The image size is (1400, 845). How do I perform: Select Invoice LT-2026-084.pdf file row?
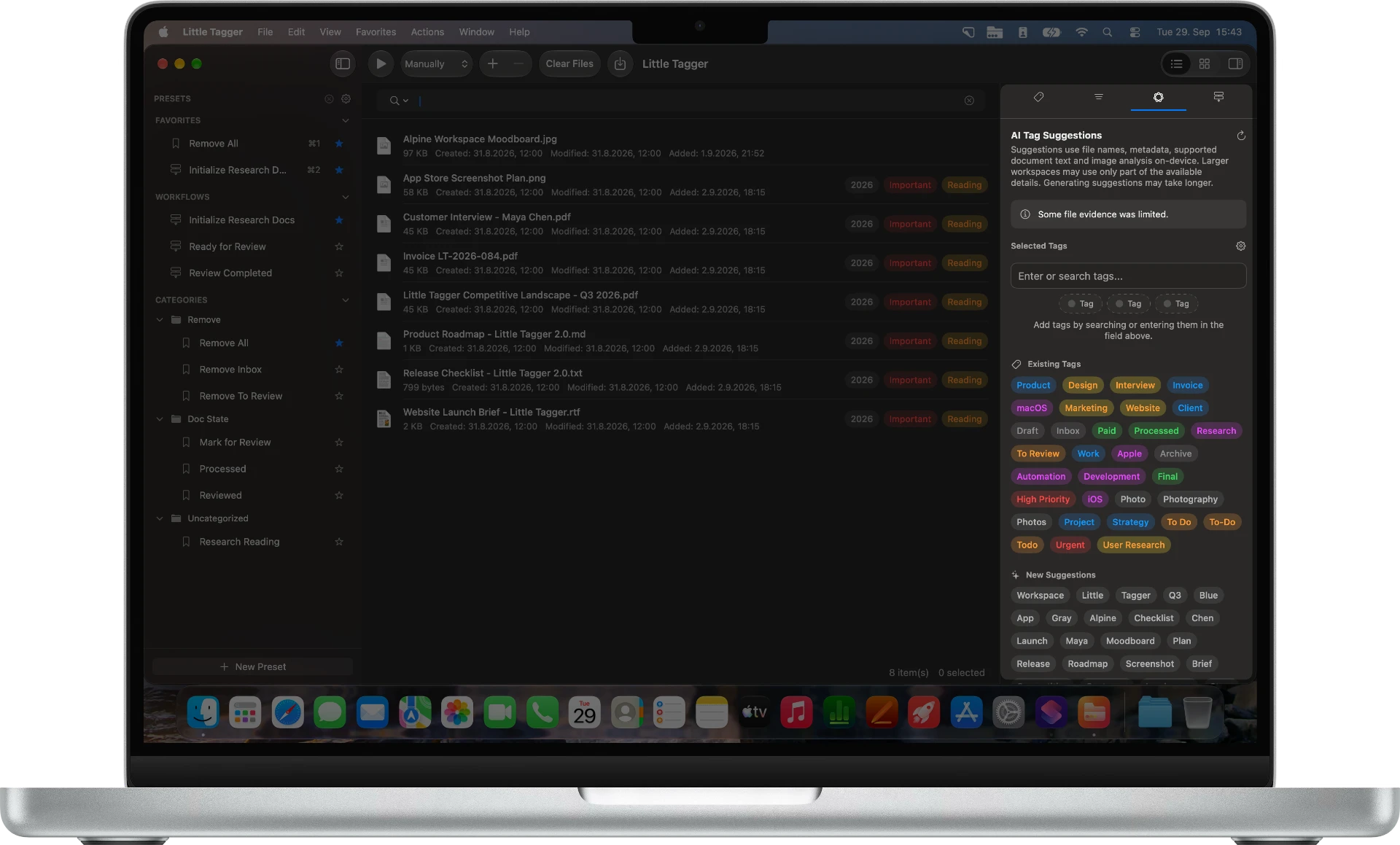[x=681, y=263]
